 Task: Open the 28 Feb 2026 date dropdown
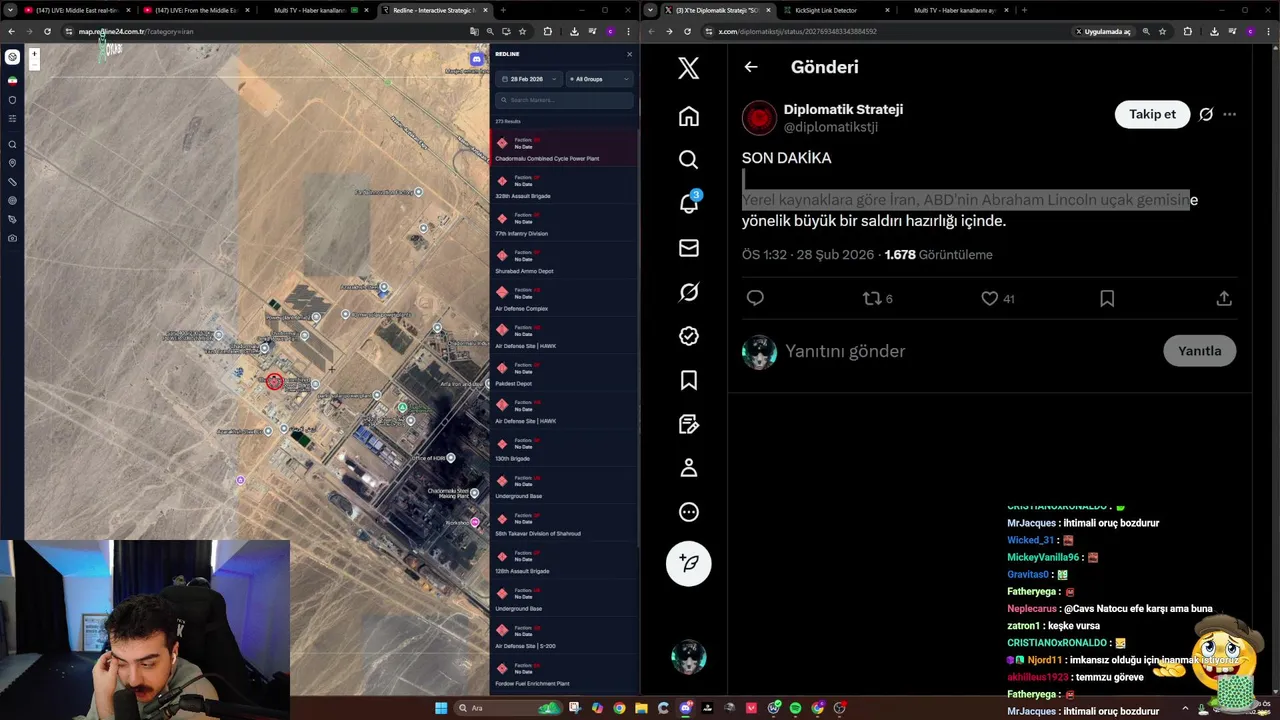click(x=528, y=79)
